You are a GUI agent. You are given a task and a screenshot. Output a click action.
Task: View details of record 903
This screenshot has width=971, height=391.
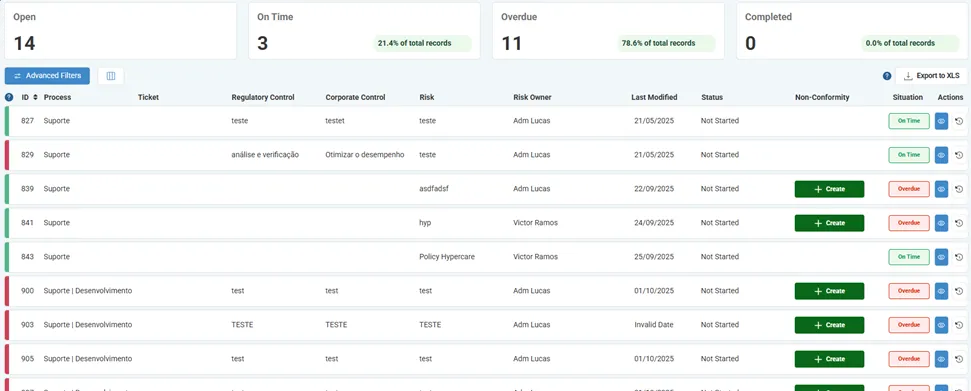point(941,325)
